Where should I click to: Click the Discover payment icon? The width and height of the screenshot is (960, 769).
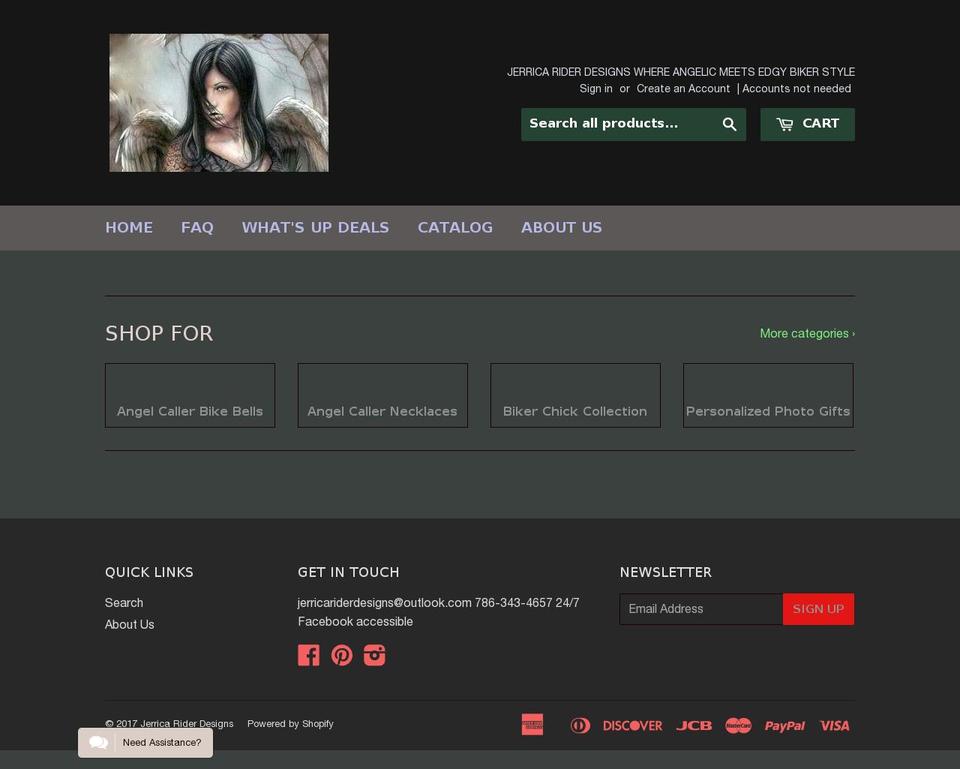coord(632,726)
